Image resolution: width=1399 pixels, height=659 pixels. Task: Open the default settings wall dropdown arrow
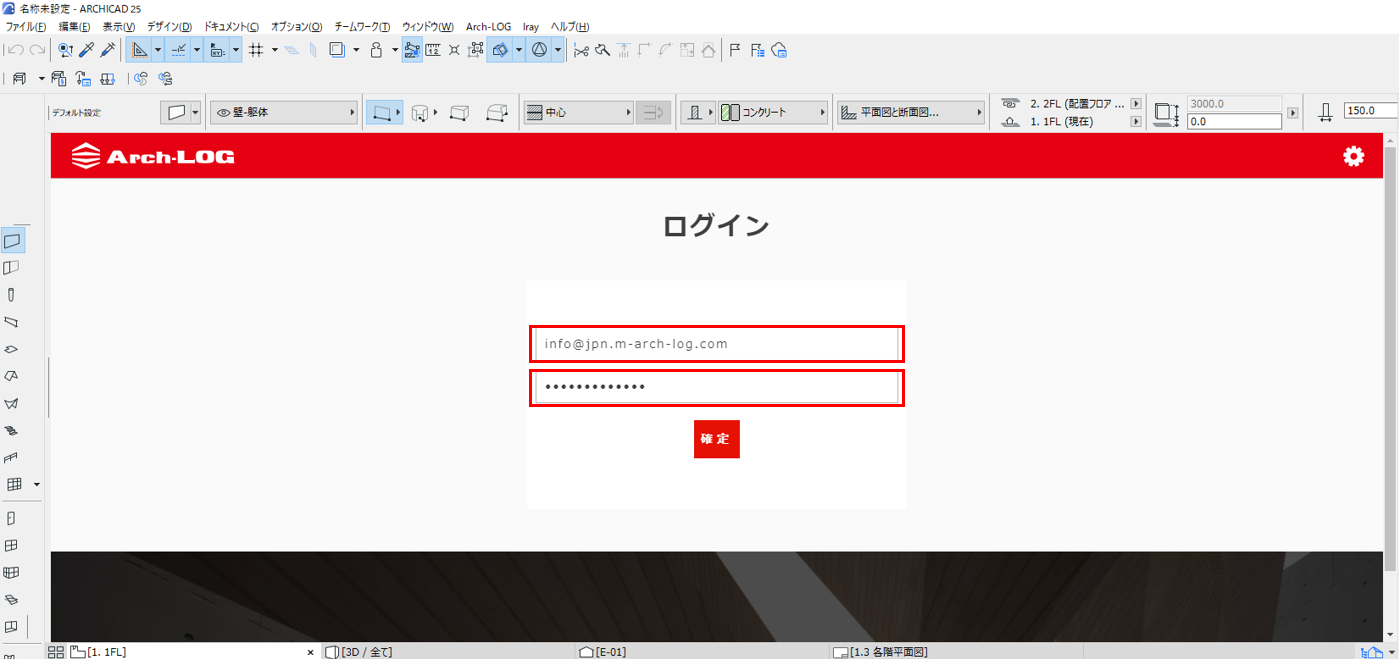point(195,113)
